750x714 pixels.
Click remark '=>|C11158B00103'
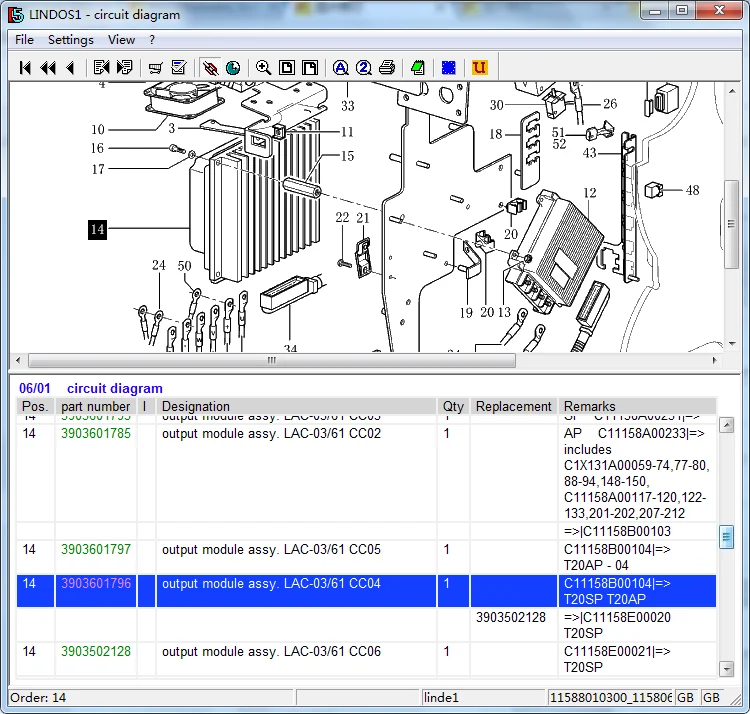pyautogui.click(x=617, y=531)
